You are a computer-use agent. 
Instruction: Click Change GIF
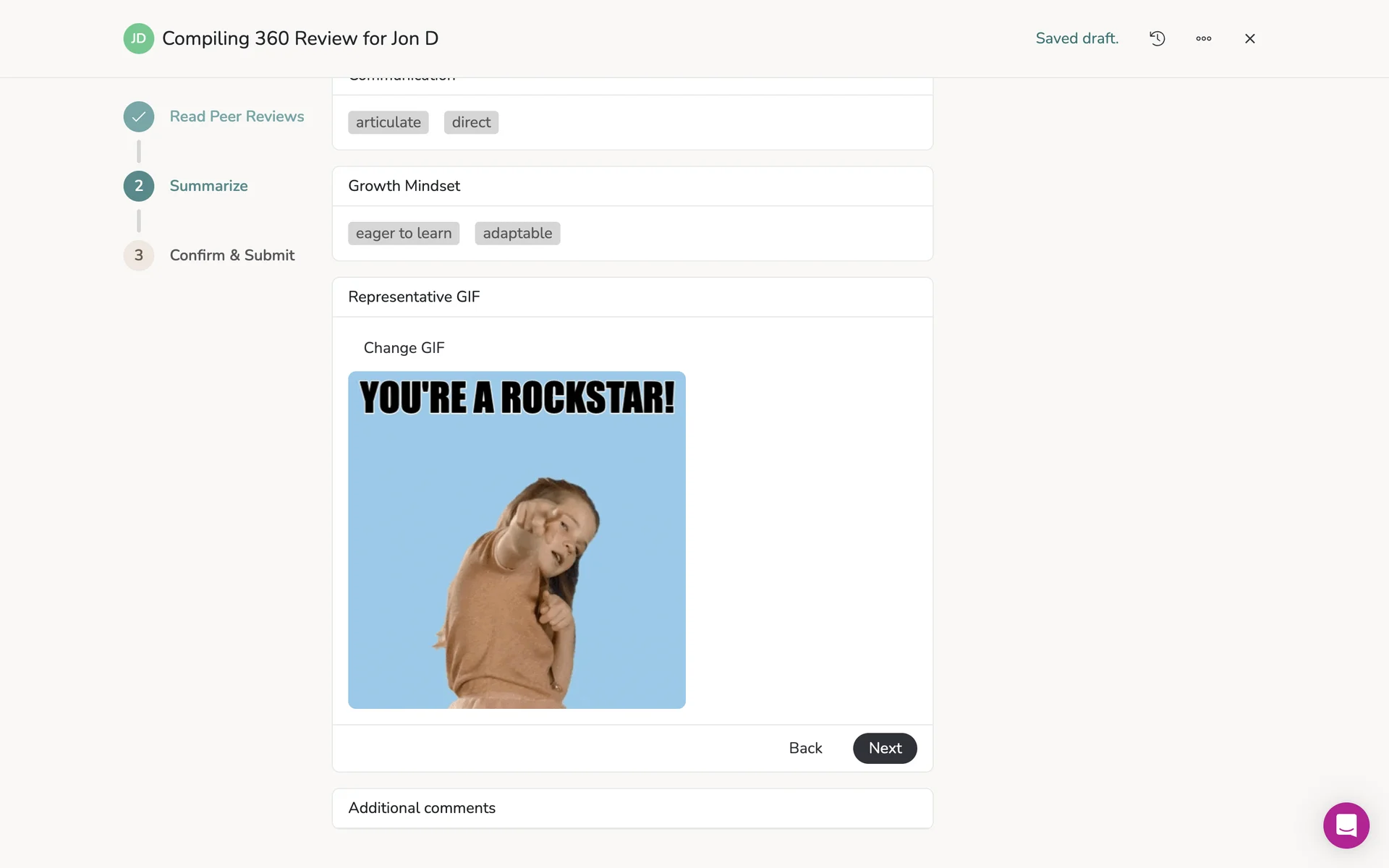coord(404,348)
